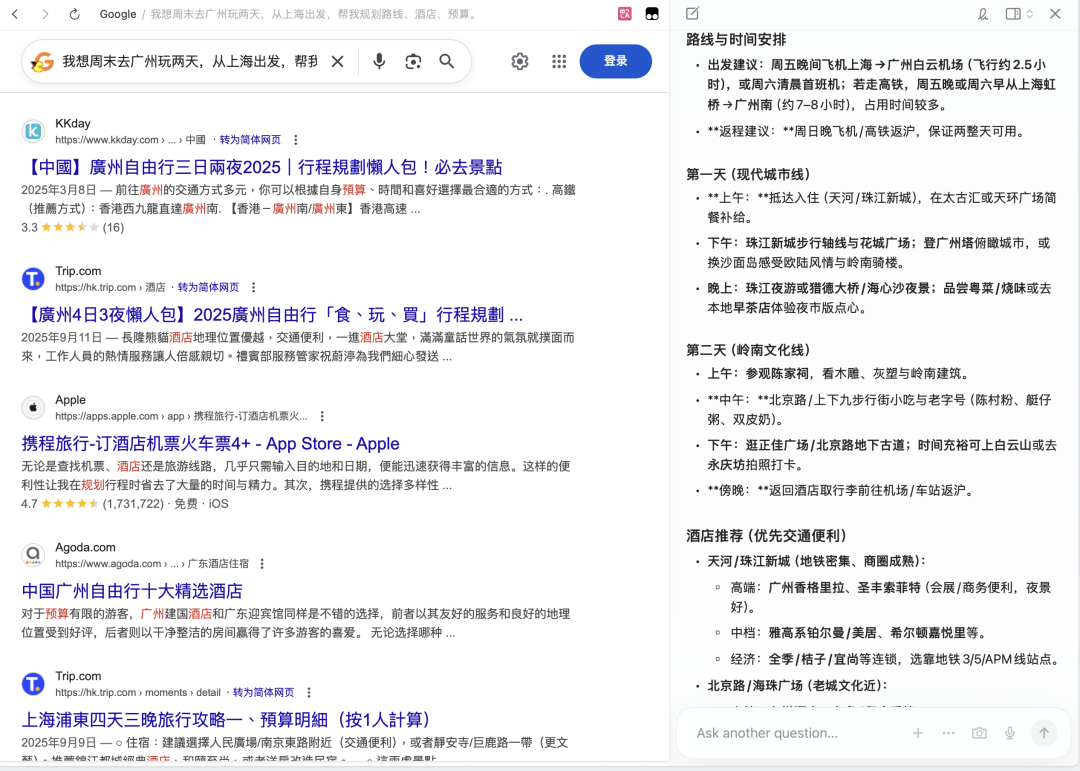The image size is (1080, 771).
Task: Attach a photo via the camera icon
Action: pos(979,733)
